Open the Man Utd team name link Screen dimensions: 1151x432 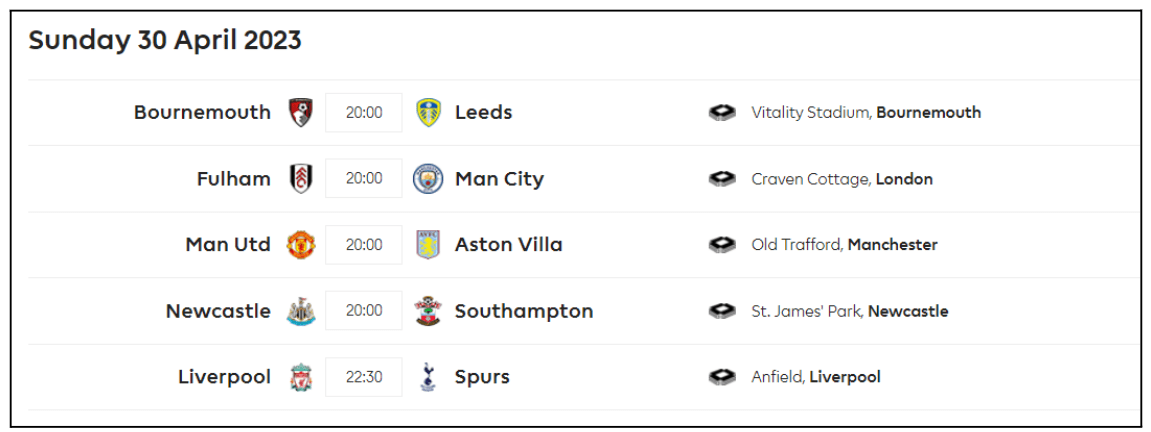228,245
